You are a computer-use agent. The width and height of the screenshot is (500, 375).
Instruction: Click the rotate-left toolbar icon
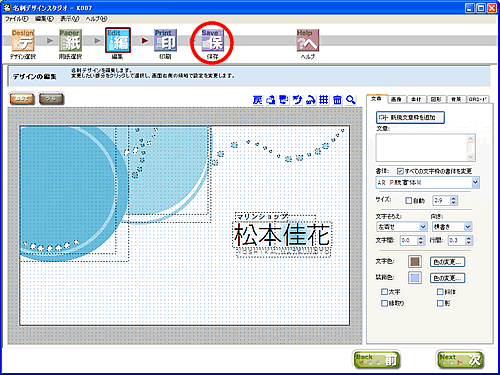pyautogui.click(x=297, y=100)
